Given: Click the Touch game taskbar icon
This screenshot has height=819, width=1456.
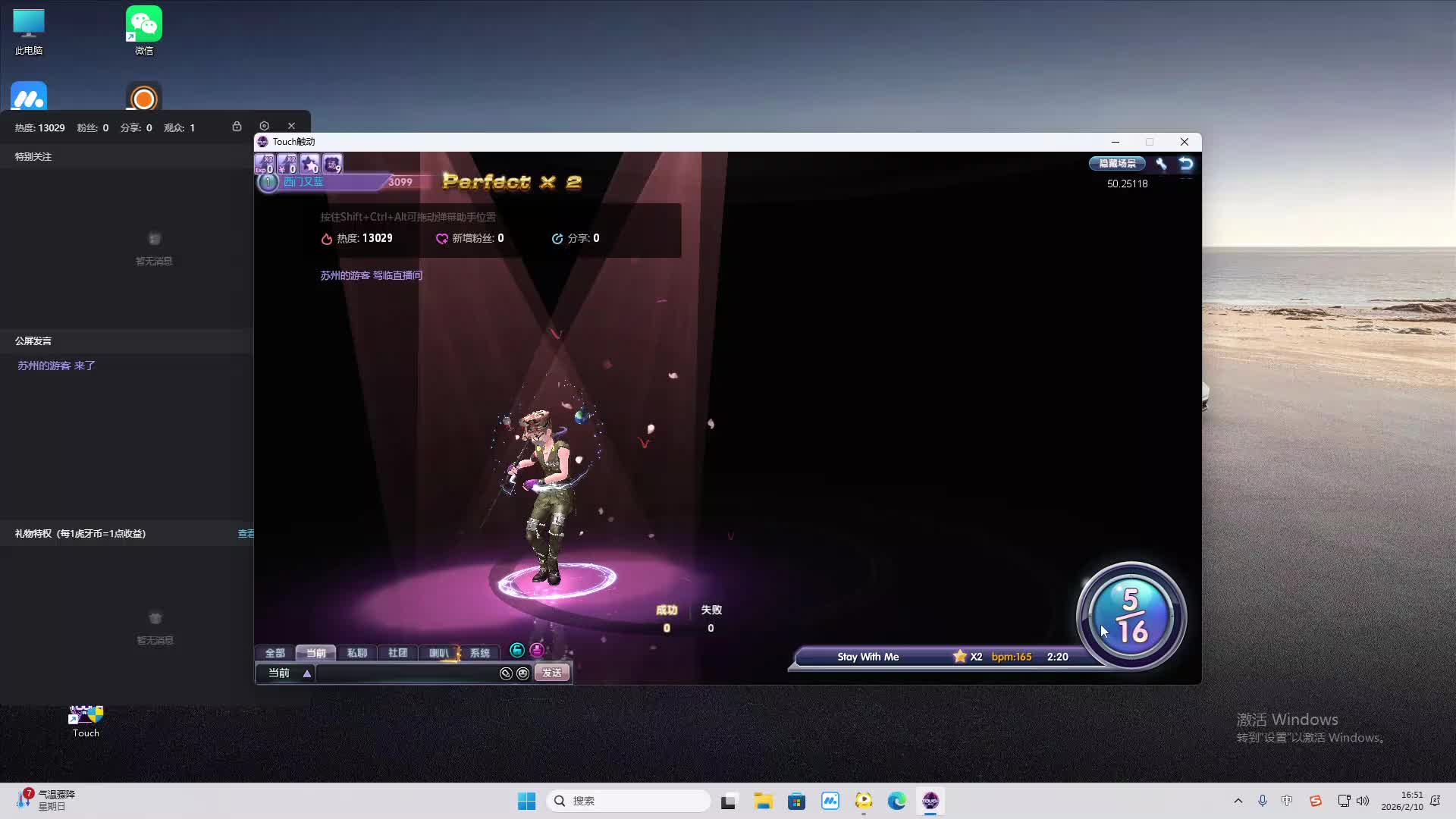Looking at the screenshot, I should 930,801.
